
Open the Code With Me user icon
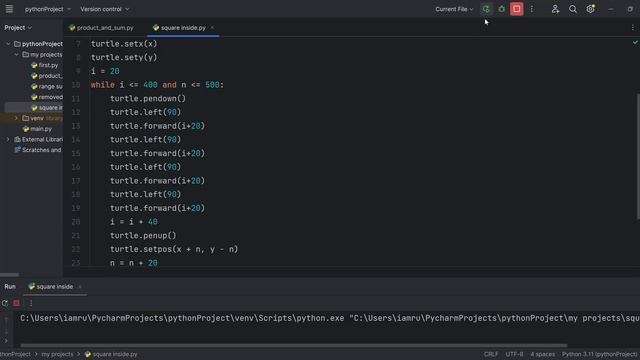[x=555, y=9]
